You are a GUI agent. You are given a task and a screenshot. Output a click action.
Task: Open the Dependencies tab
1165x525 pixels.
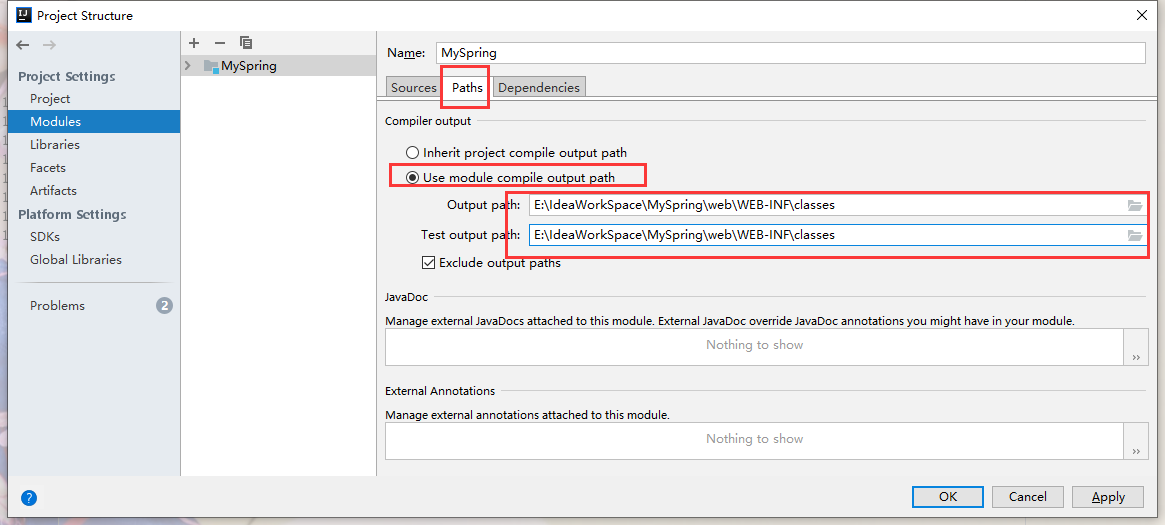click(x=538, y=88)
